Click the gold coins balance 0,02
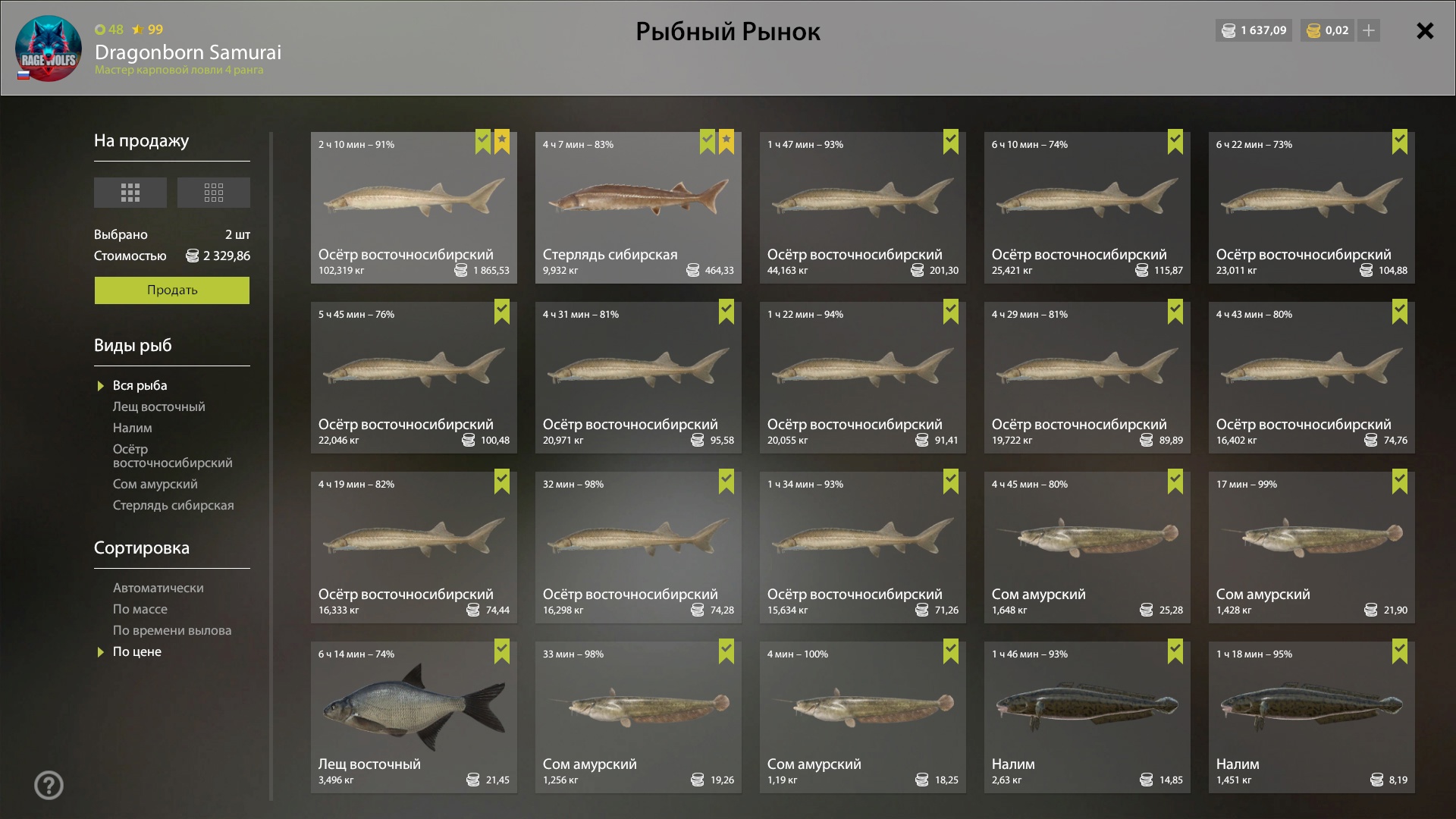Image resolution: width=1456 pixels, height=819 pixels. [x=1327, y=30]
